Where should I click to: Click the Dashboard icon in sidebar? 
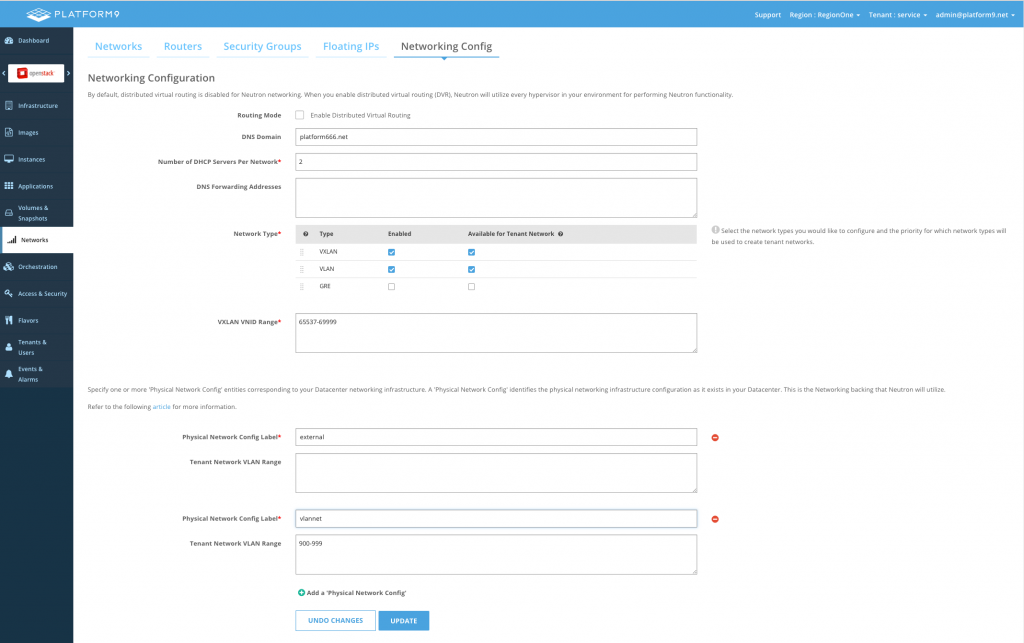click(9, 41)
